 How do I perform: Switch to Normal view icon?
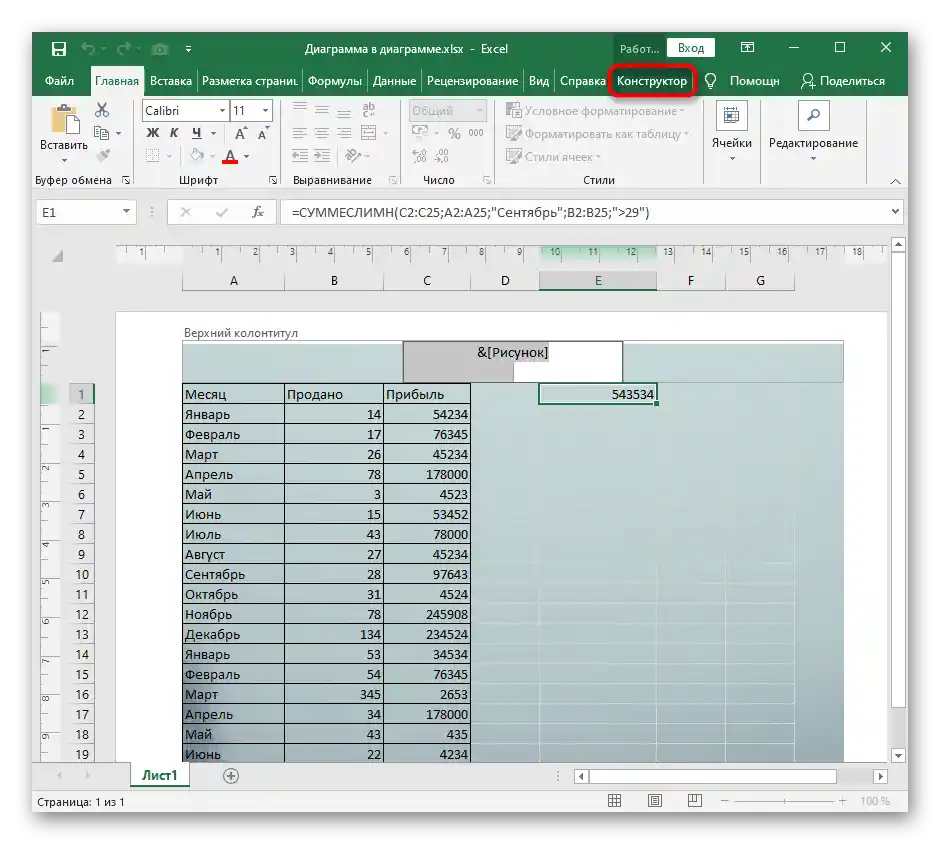[x=614, y=801]
